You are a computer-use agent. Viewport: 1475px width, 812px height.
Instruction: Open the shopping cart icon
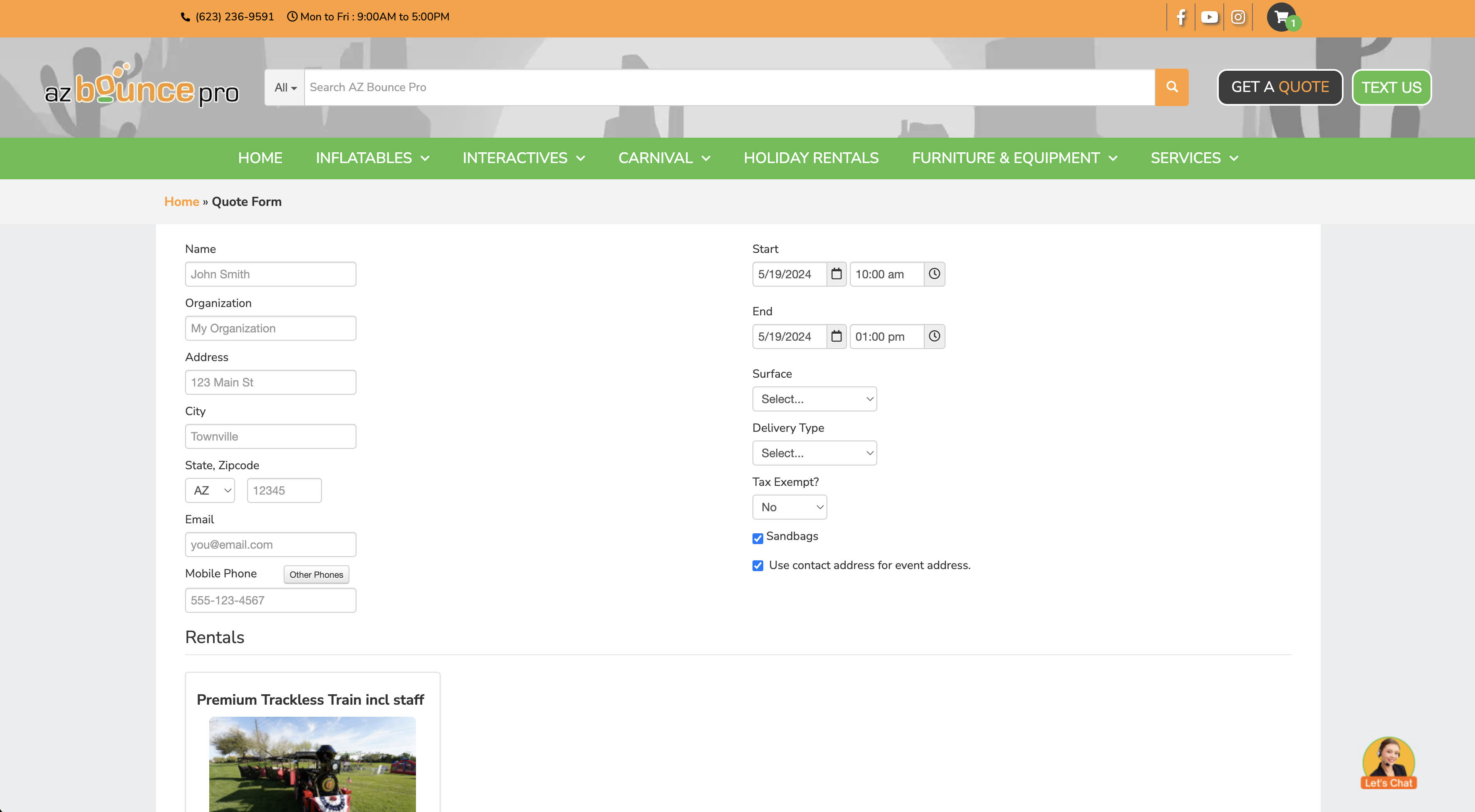pos(1282,17)
